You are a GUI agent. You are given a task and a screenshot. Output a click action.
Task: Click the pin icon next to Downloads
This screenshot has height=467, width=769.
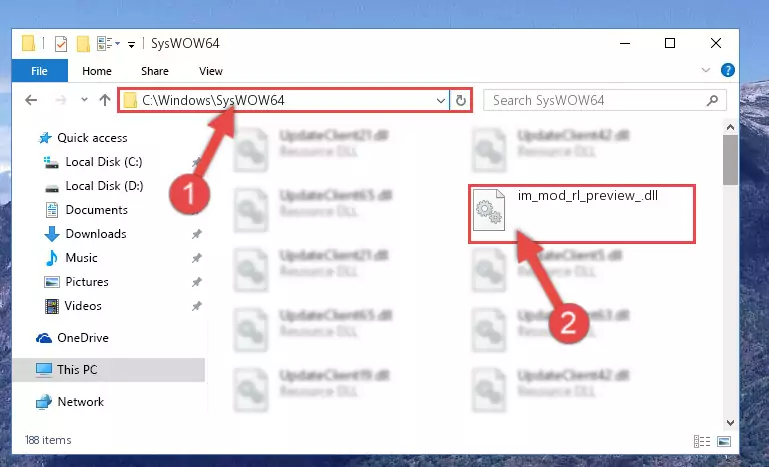[x=197, y=234]
